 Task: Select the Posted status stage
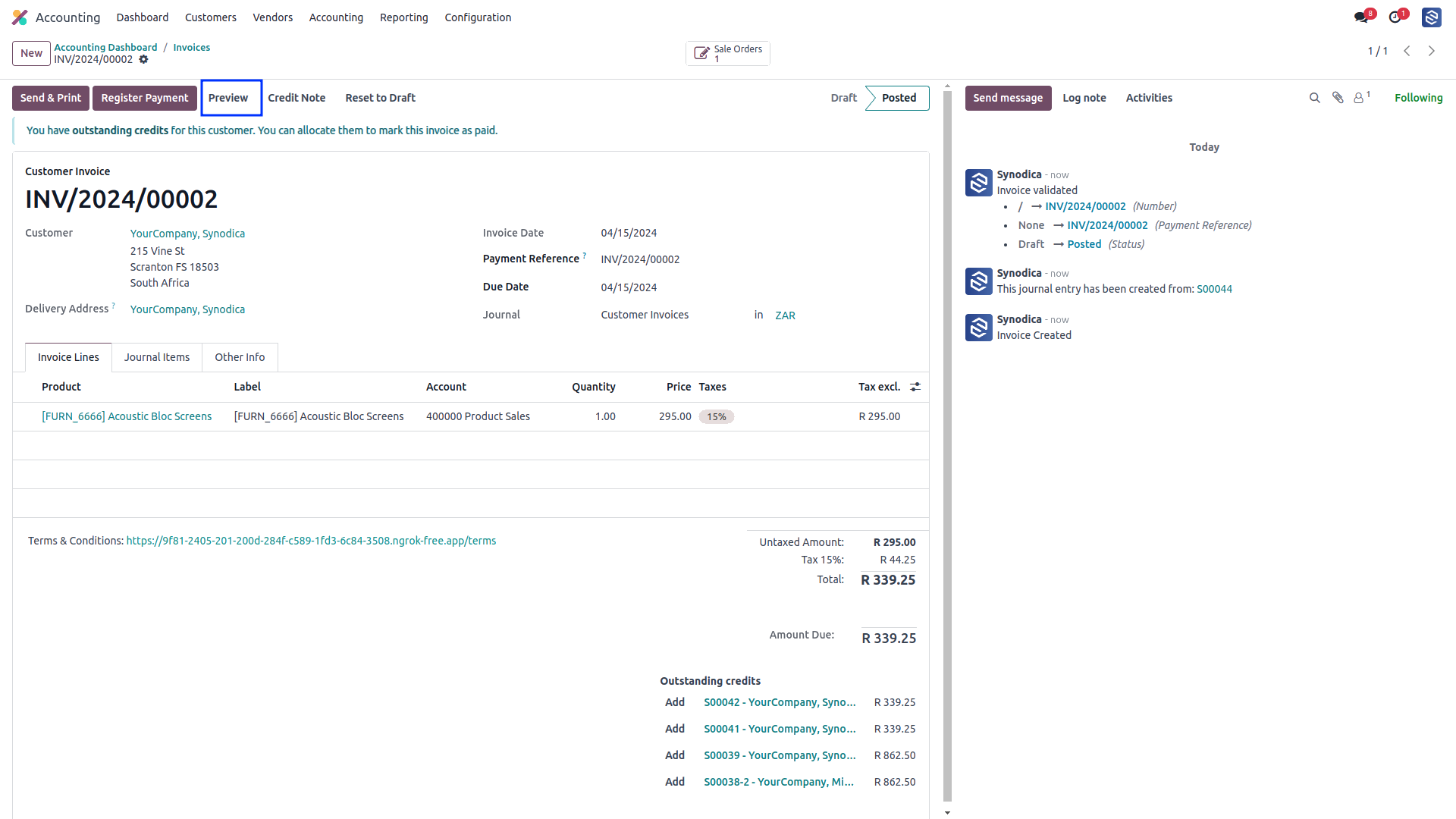(899, 98)
